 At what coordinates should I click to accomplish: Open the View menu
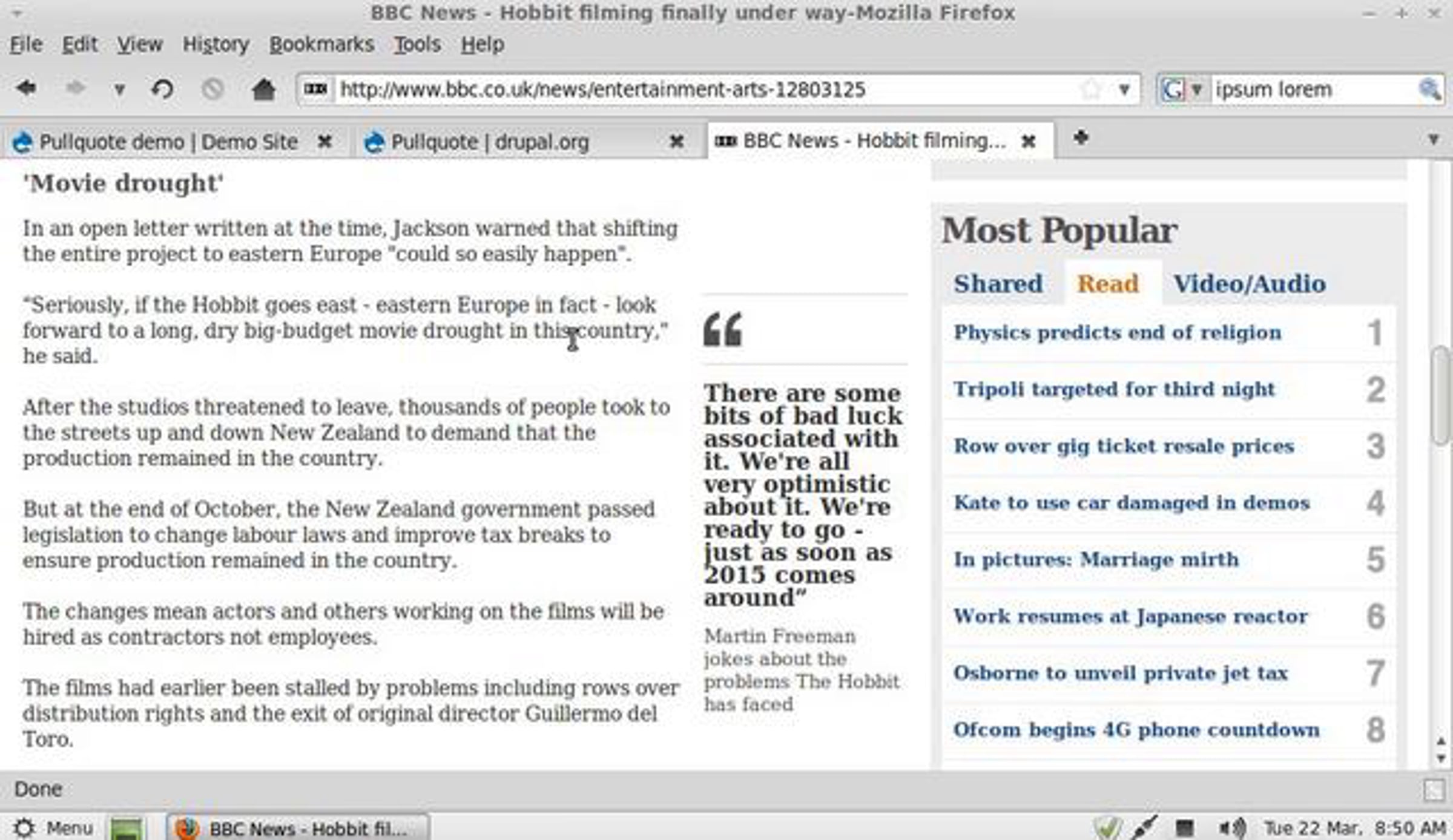[140, 44]
